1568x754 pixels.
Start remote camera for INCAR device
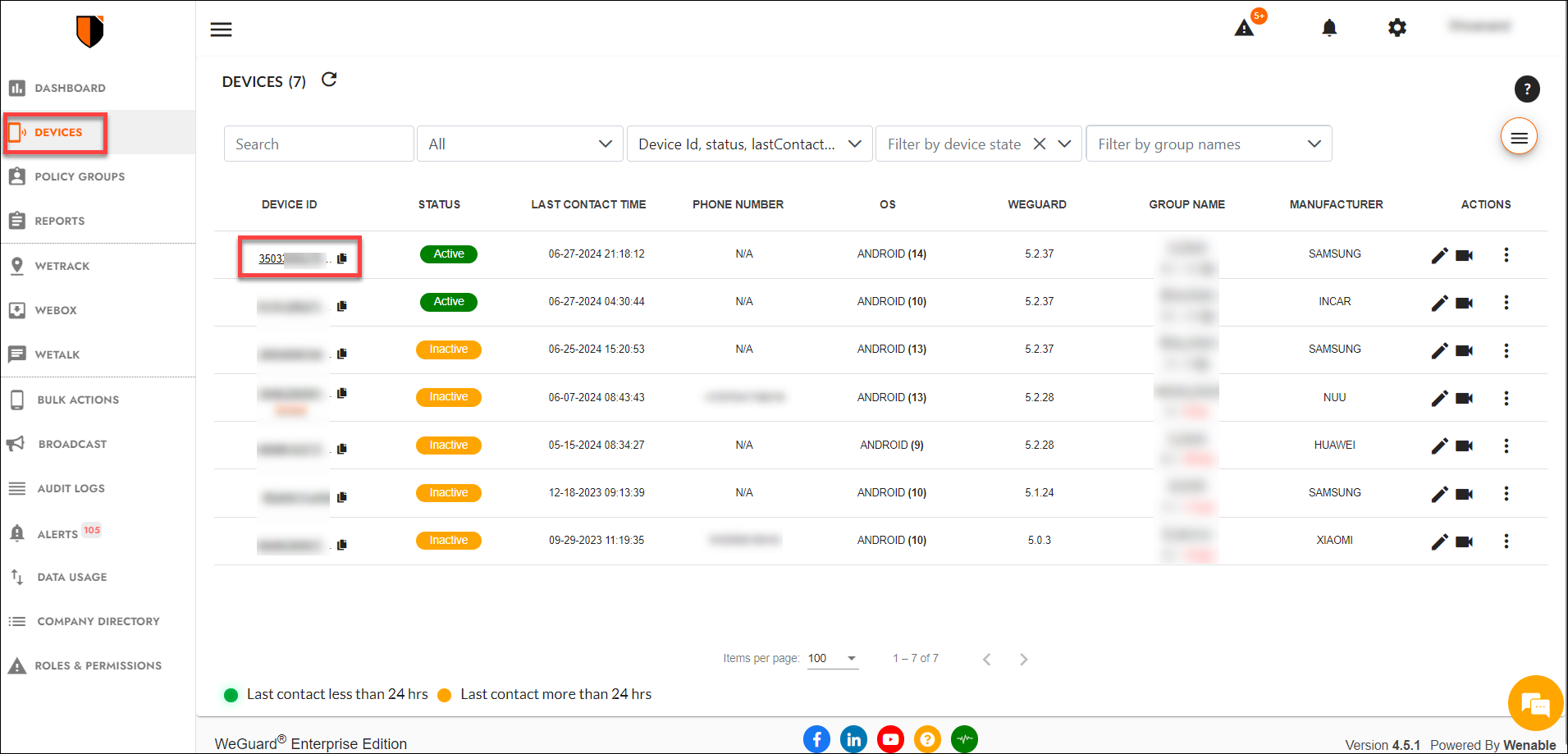point(1464,303)
